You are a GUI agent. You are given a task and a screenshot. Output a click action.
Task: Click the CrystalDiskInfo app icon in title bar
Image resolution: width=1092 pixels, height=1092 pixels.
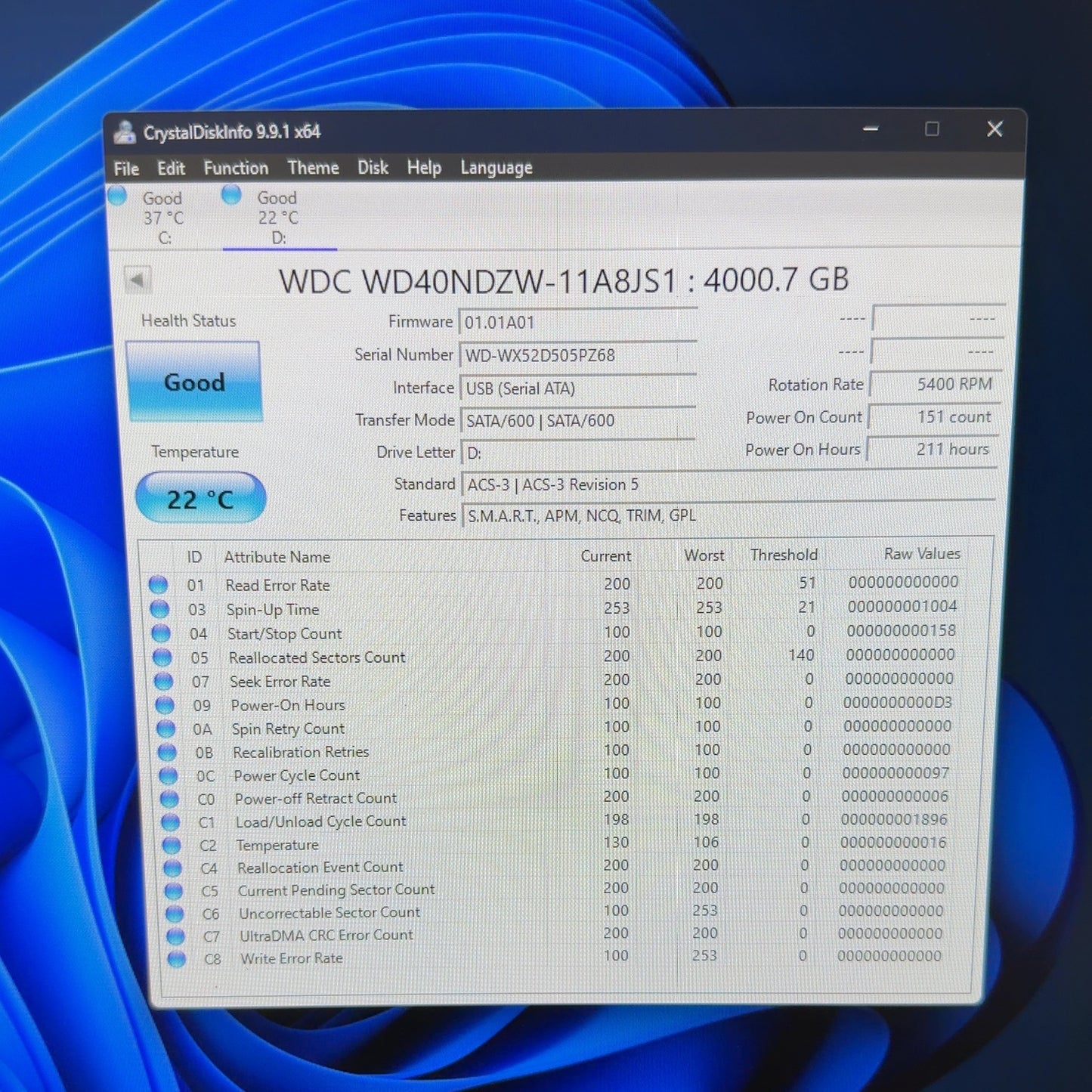tap(125, 132)
